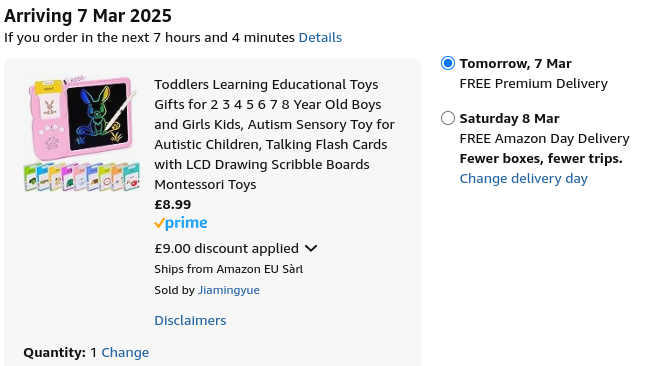
Task: Click the Arriving 7 Mar 2025 heading
Action: click(88, 16)
